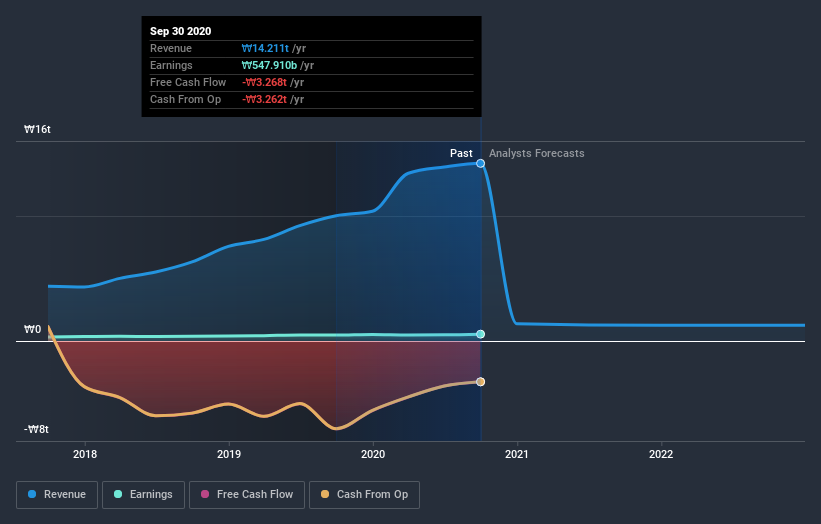Toggle the Cash From Op legend button
The image size is (821, 524).
pyautogui.click(x=364, y=495)
